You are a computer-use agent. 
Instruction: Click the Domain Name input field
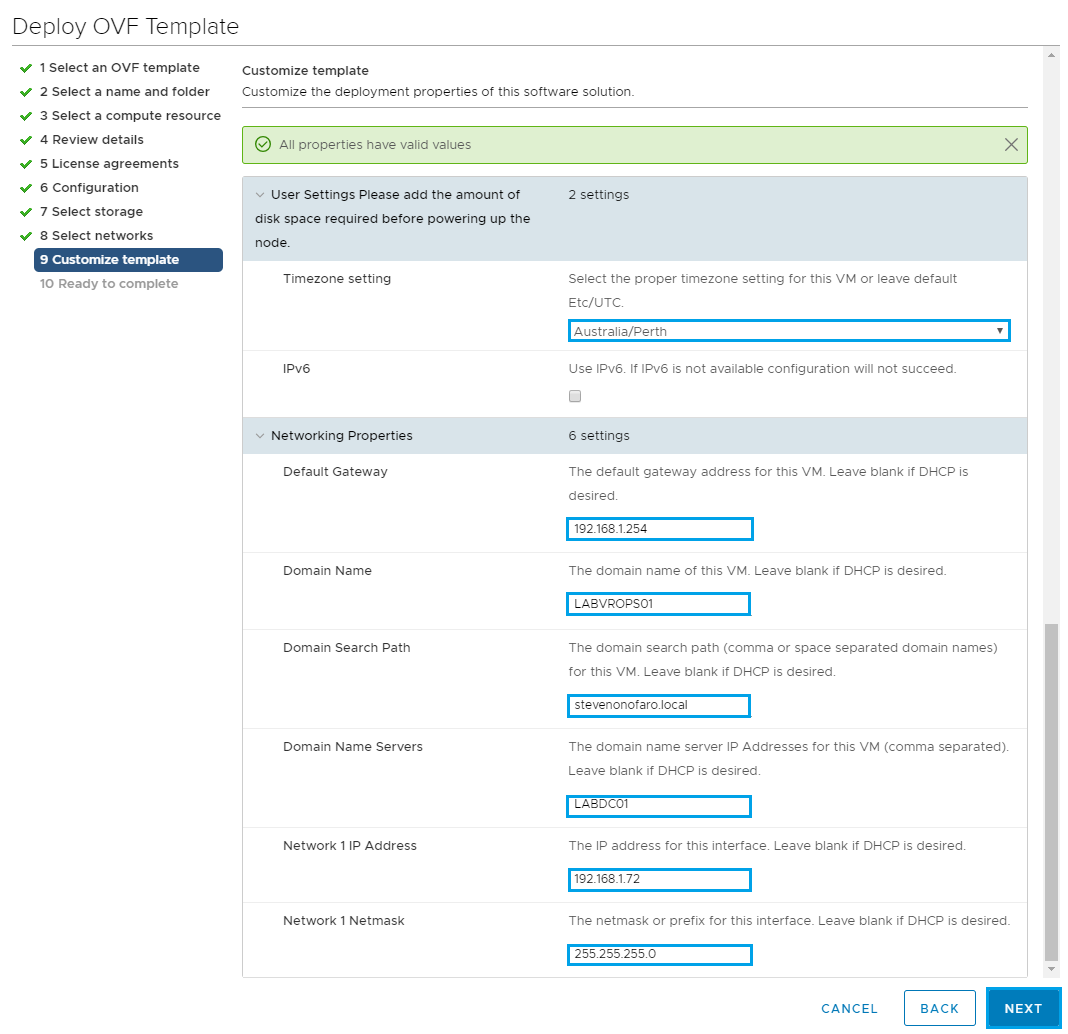[658, 604]
